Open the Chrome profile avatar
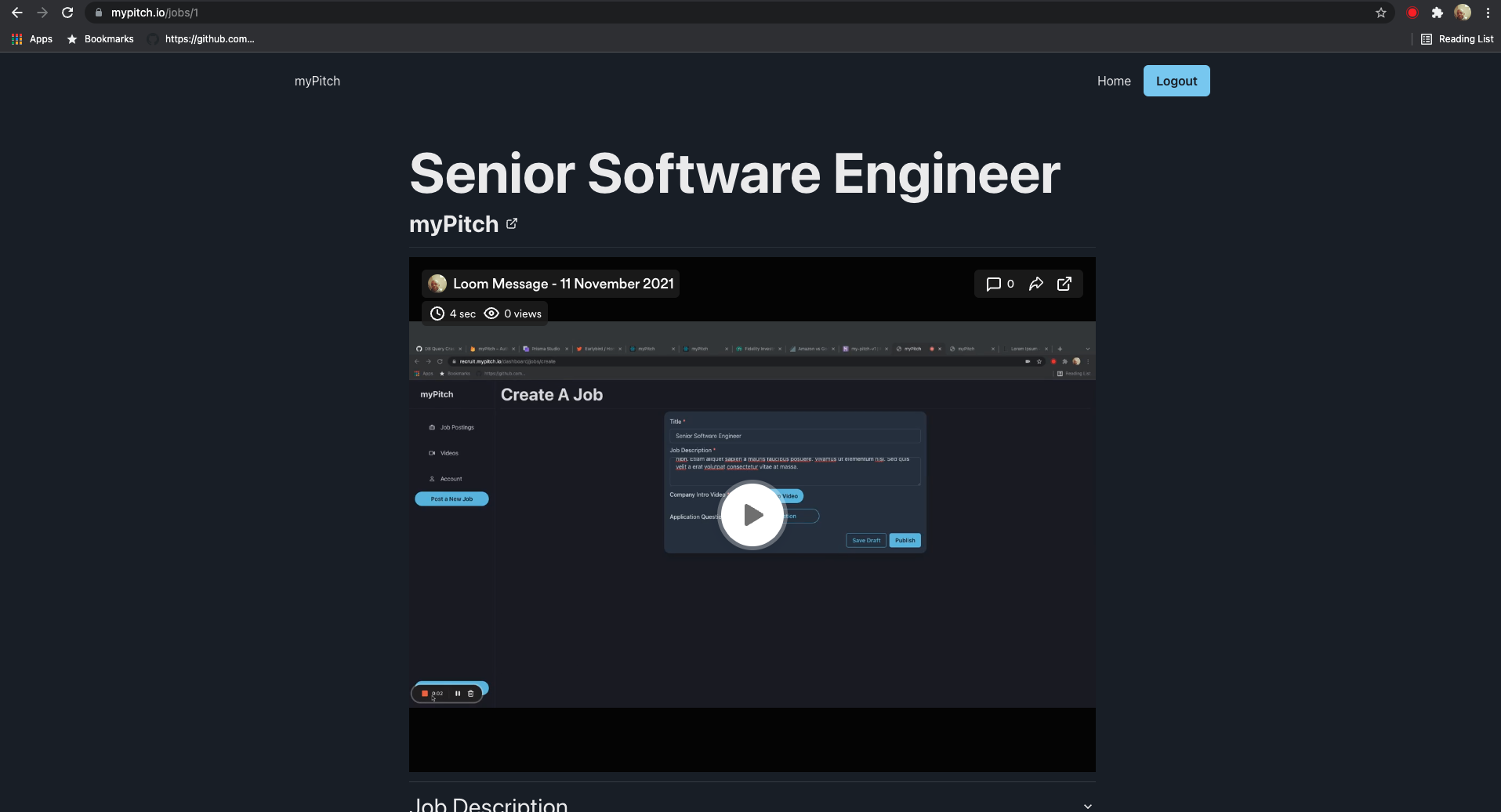This screenshot has width=1501, height=812. [1463, 13]
